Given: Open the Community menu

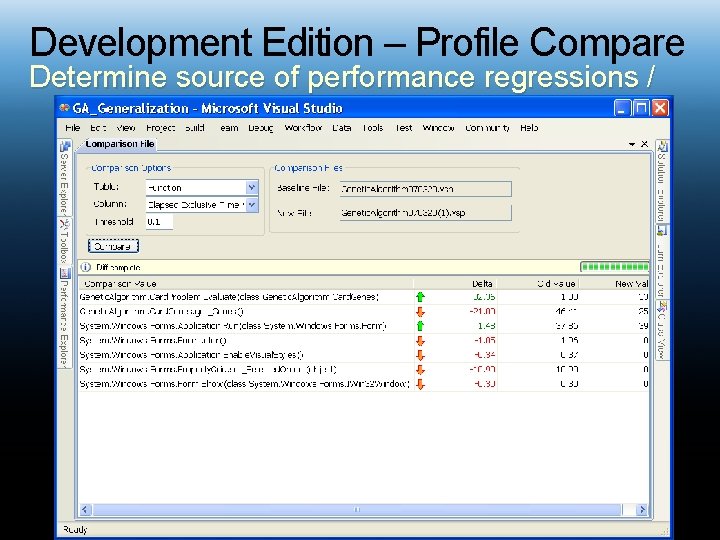Looking at the screenshot, I should [x=487, y=128].
